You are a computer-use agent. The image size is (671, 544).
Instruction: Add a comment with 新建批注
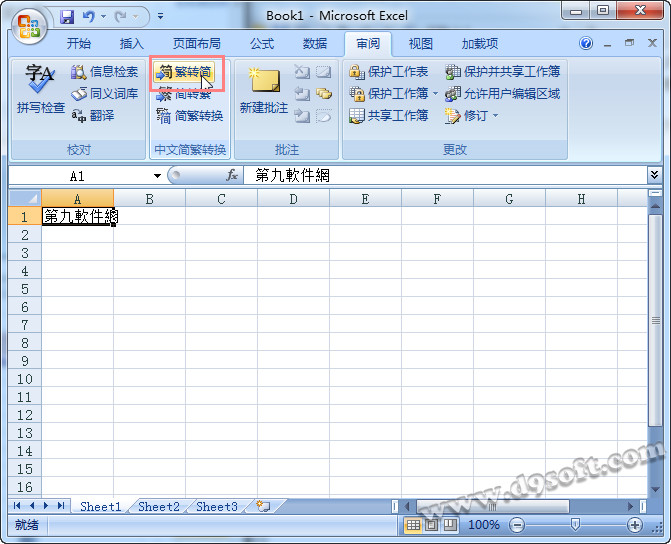pyautogui.click(x=264, y=91)
